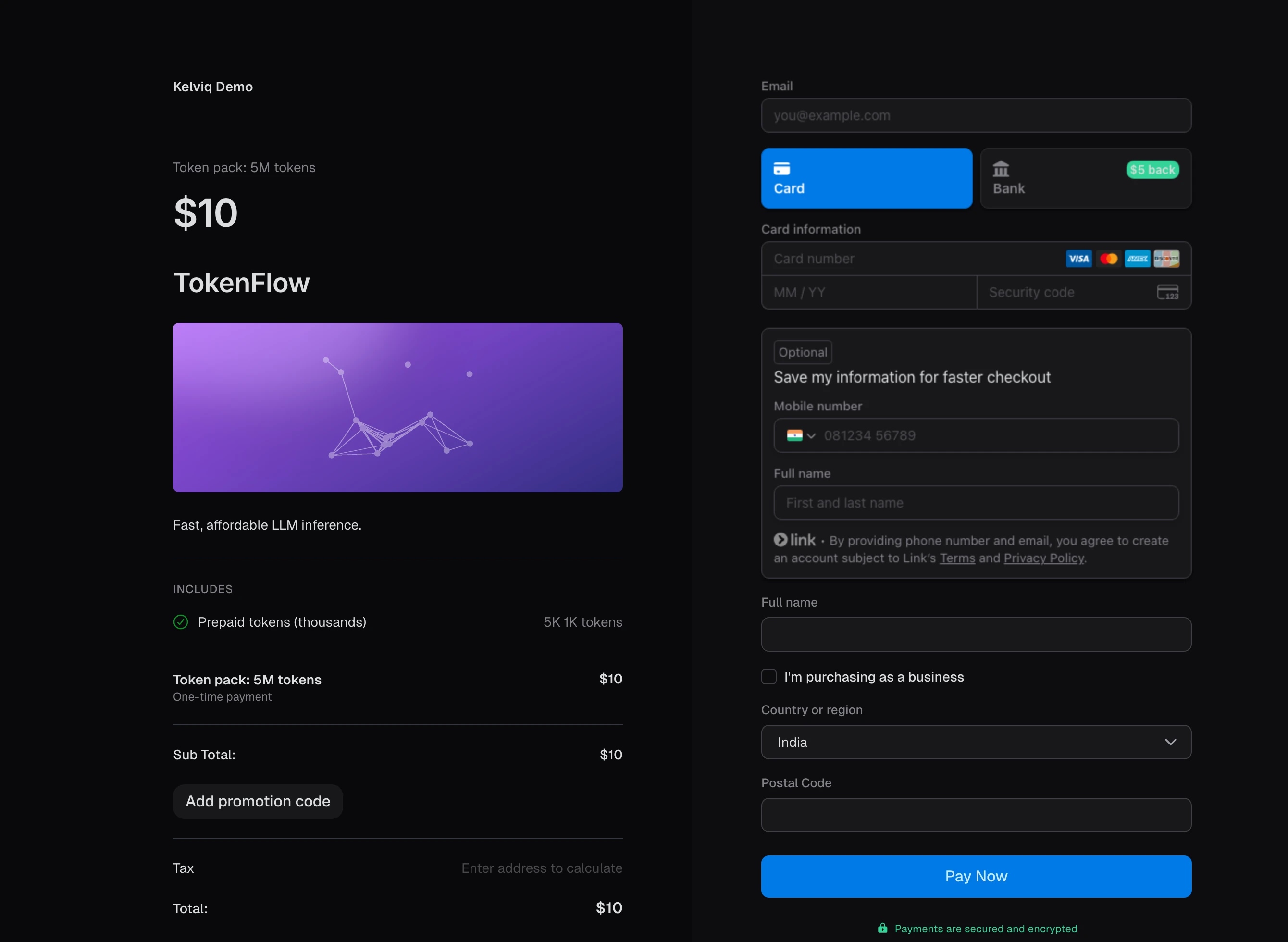Viewport: 1288px width, 942px height.
Task: Click the First and last name field
Action: point(976,502)
